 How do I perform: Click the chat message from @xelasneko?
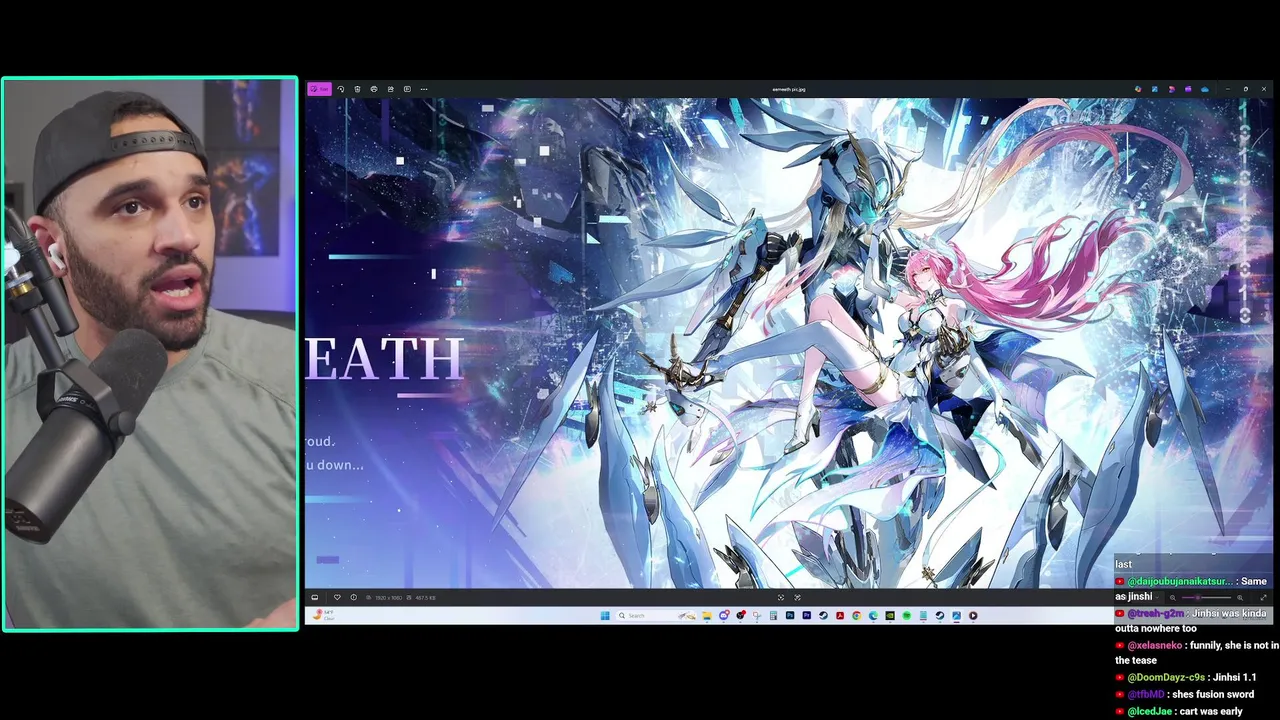click(x=1197, y=652)
